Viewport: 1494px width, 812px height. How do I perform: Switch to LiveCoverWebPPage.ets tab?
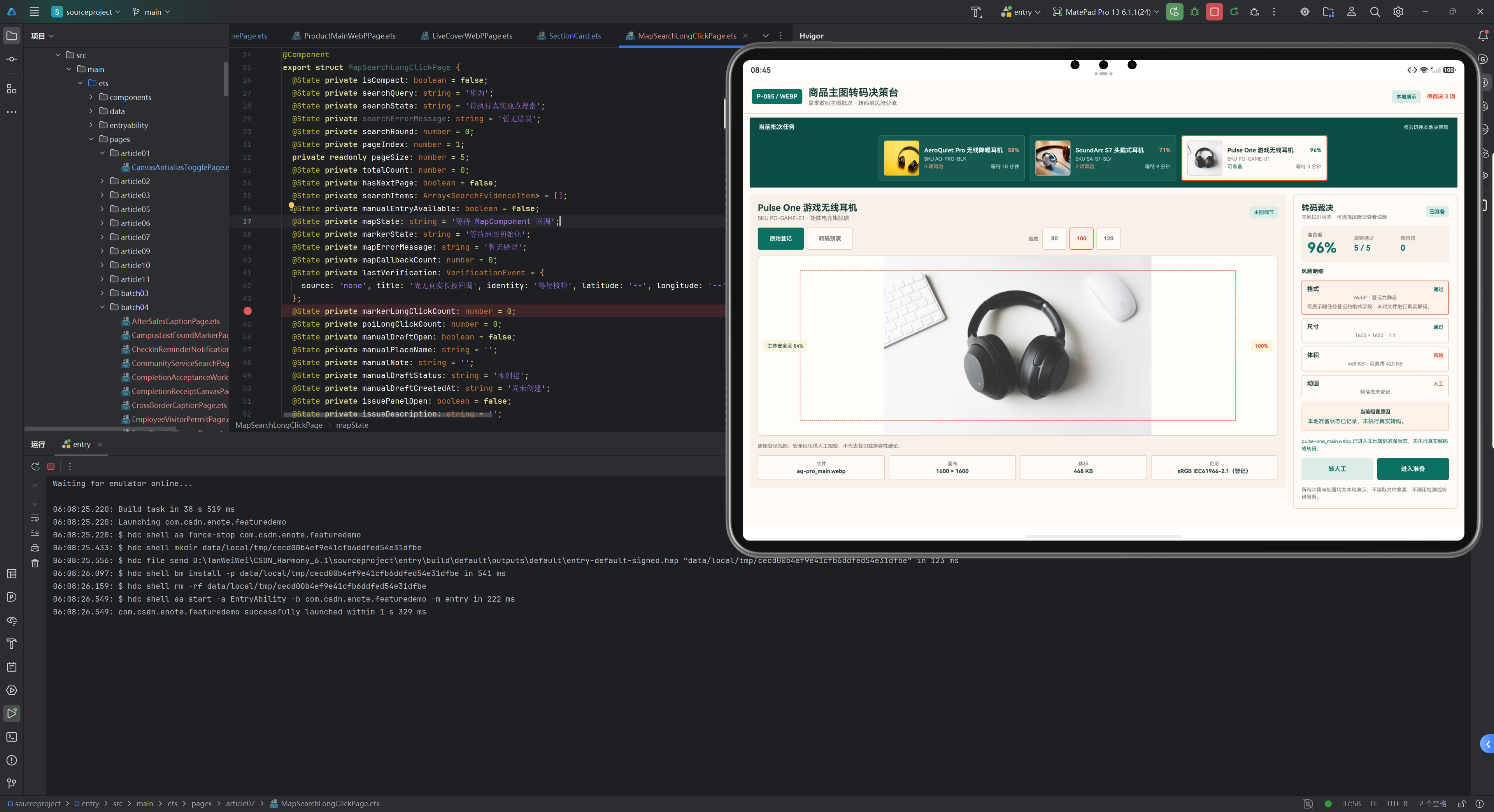point(467,36)
